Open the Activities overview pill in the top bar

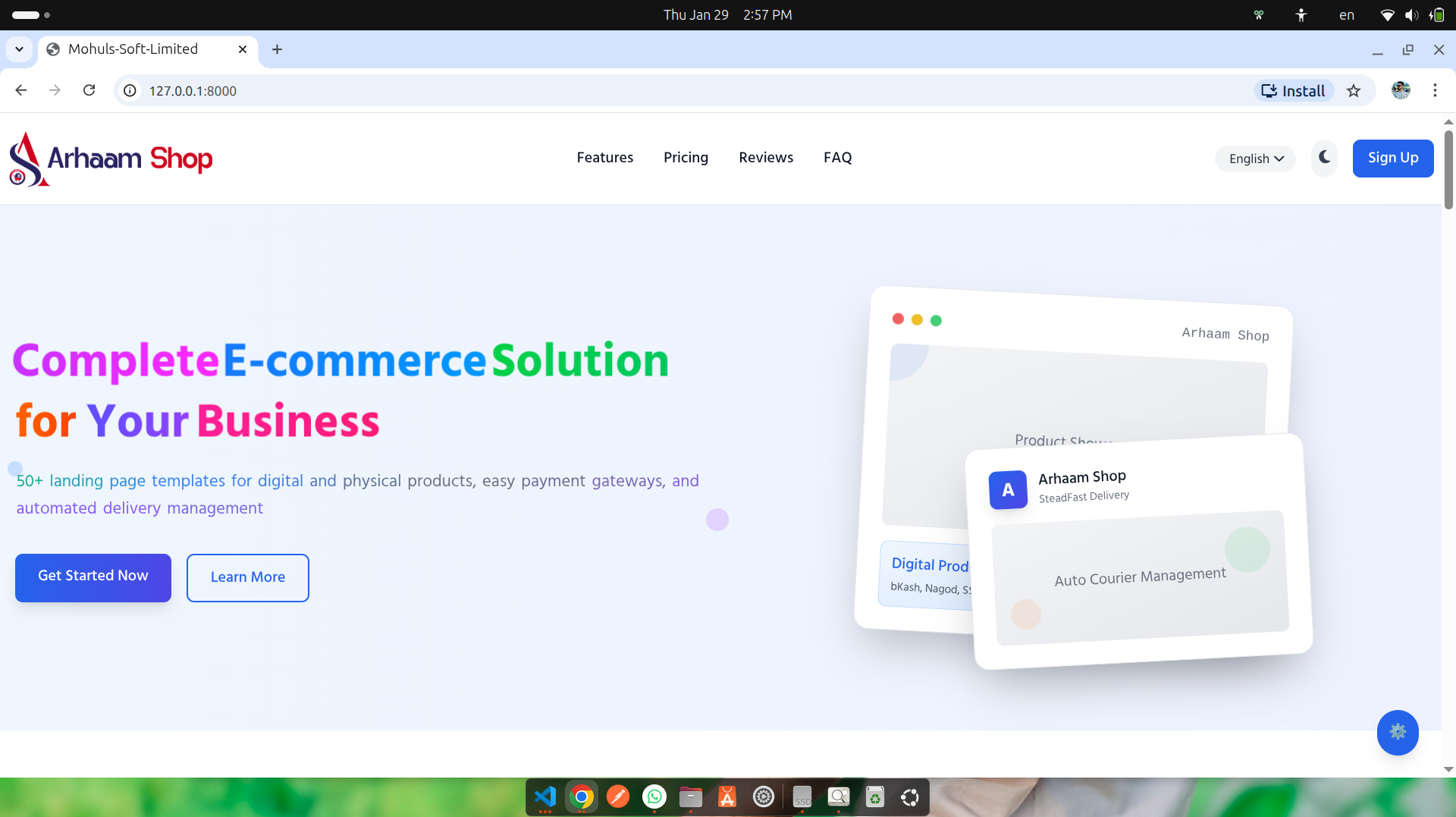31,15
